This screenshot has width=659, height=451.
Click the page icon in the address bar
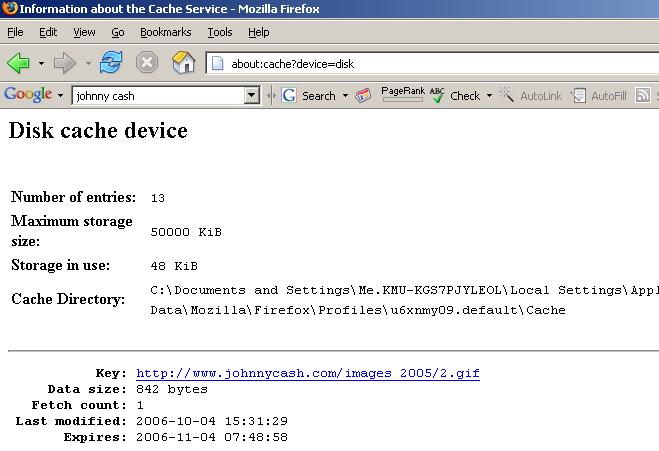[217, 63]
